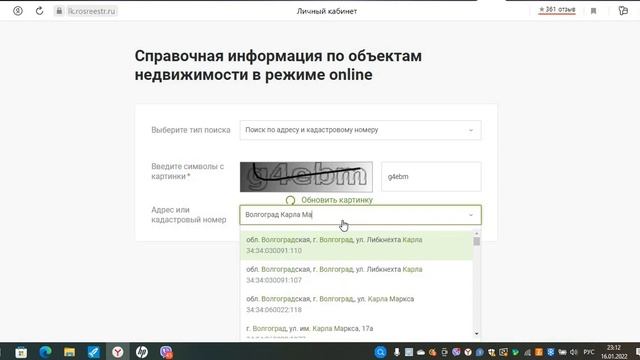The image size is (640, 360).
Task: Open the volume speaker tray icon
Action: pos(573,352)
